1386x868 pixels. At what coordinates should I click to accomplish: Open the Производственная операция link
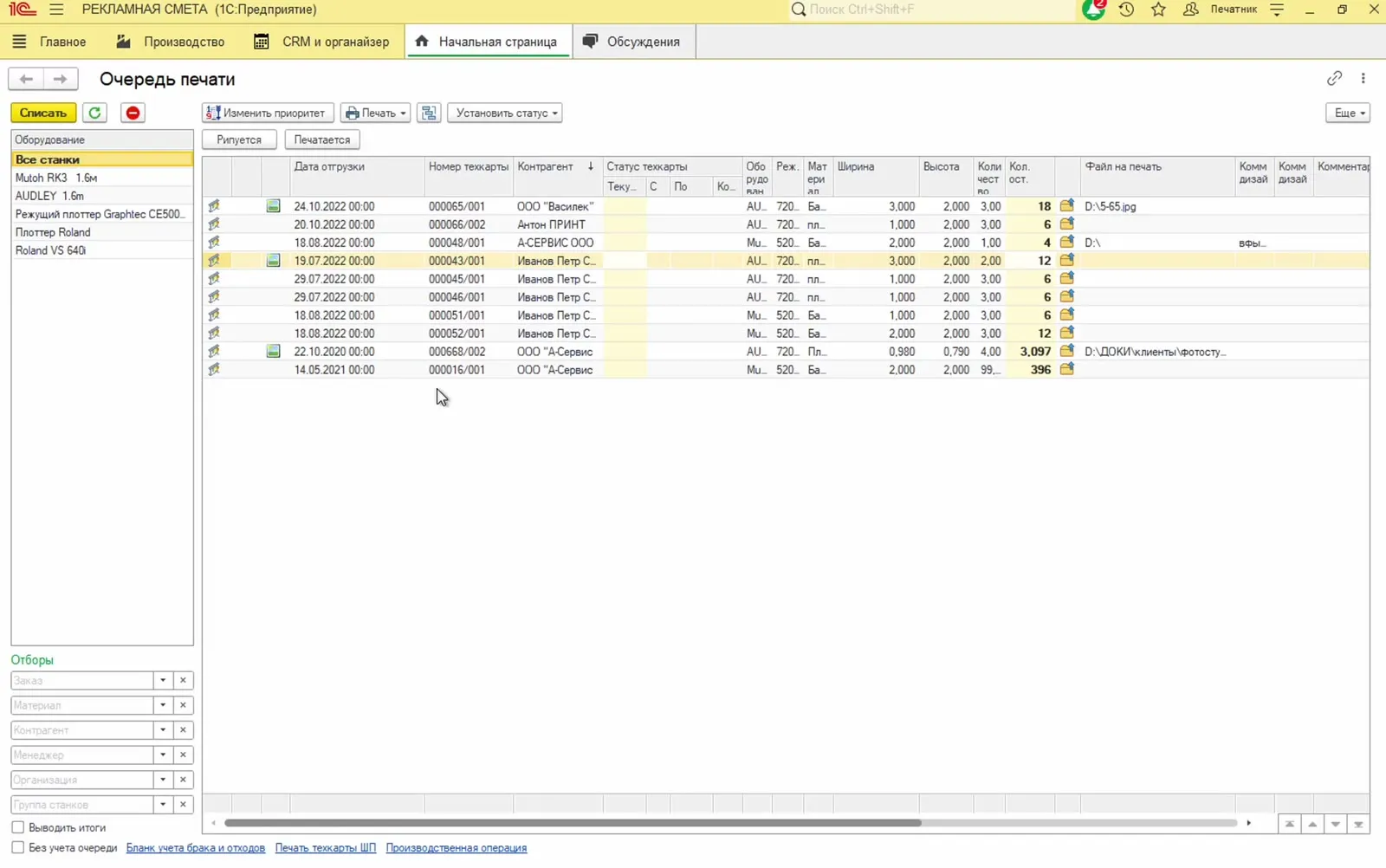(x=457, y=848)
